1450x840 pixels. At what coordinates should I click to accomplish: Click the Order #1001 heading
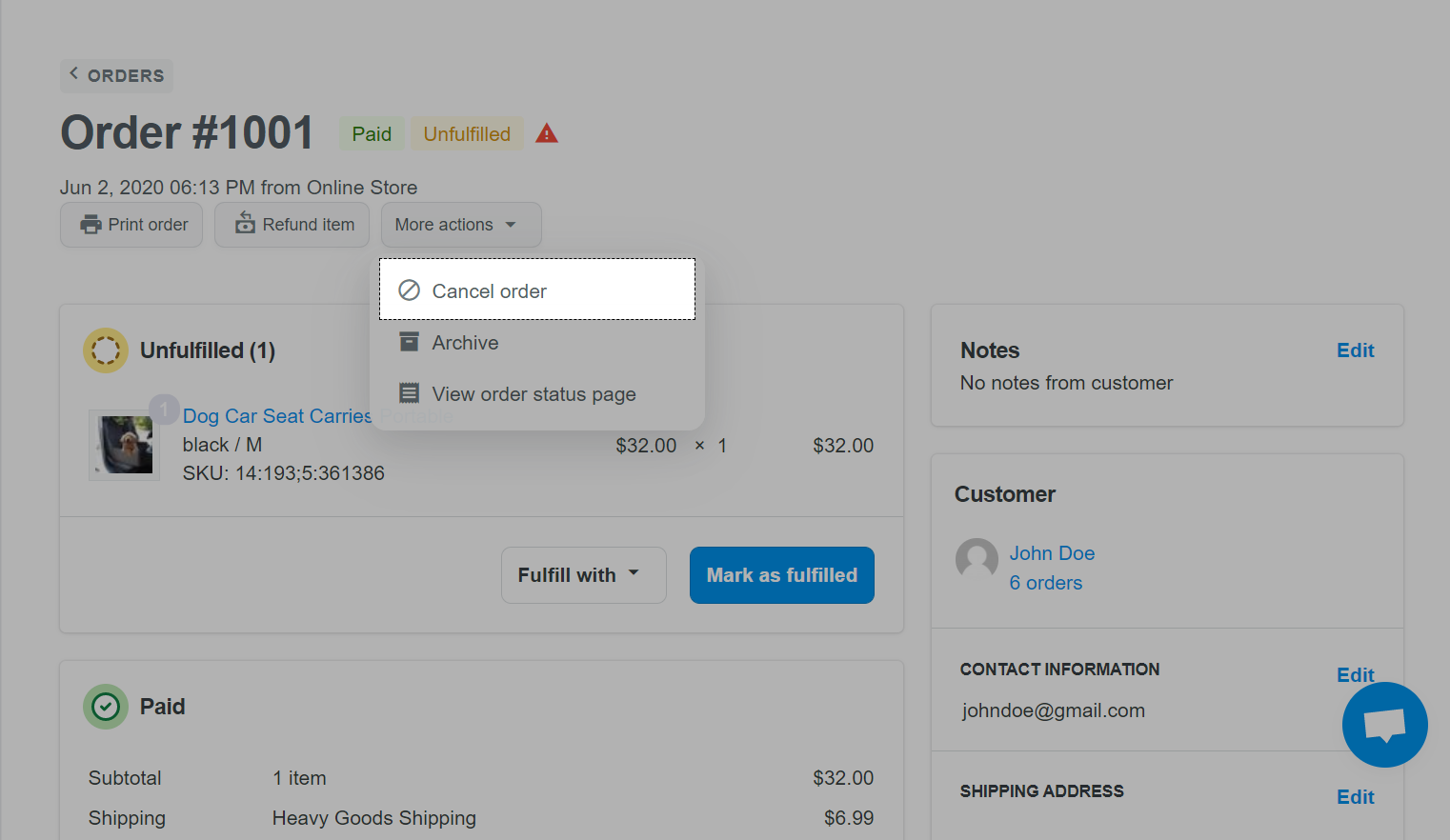coord(187,132)
